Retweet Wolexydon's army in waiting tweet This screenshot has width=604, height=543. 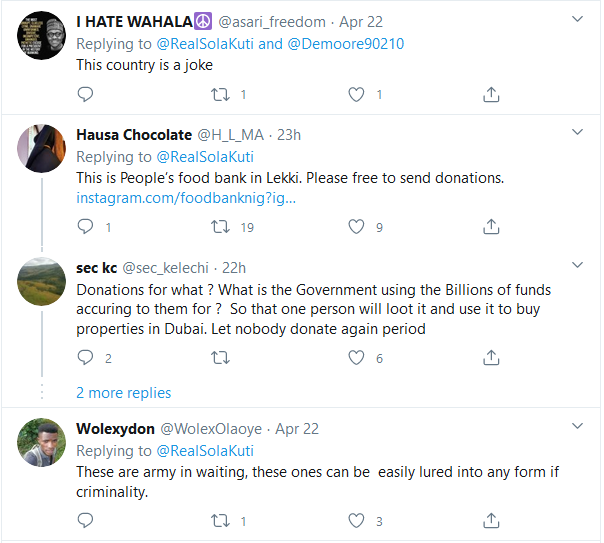pyautogui.click(x=221, y=520)
